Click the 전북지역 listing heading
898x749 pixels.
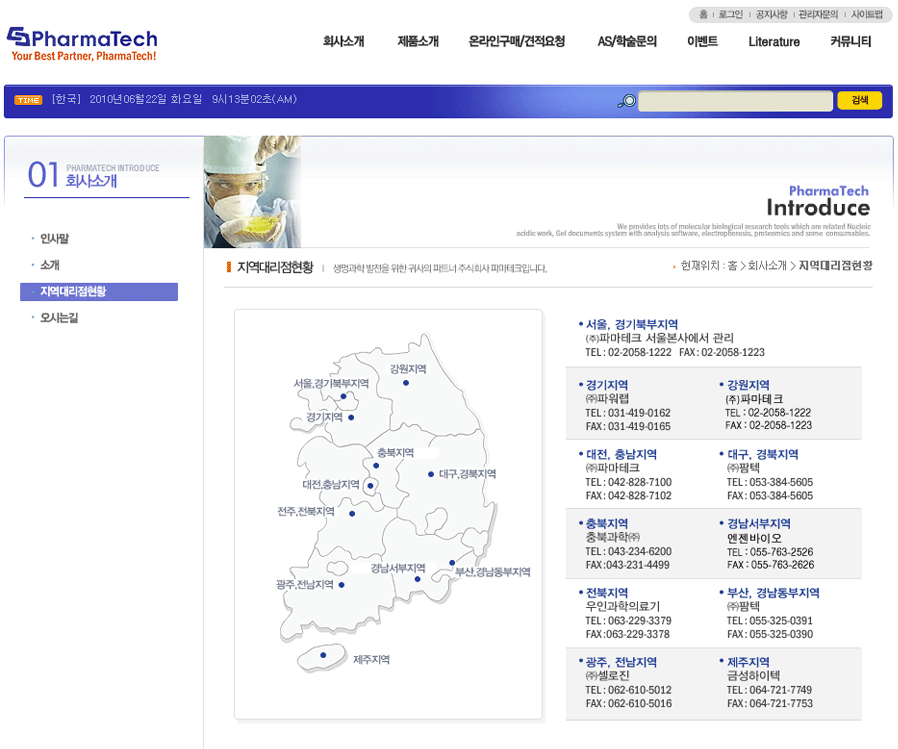pyautogui.click(x=607, y=593)
